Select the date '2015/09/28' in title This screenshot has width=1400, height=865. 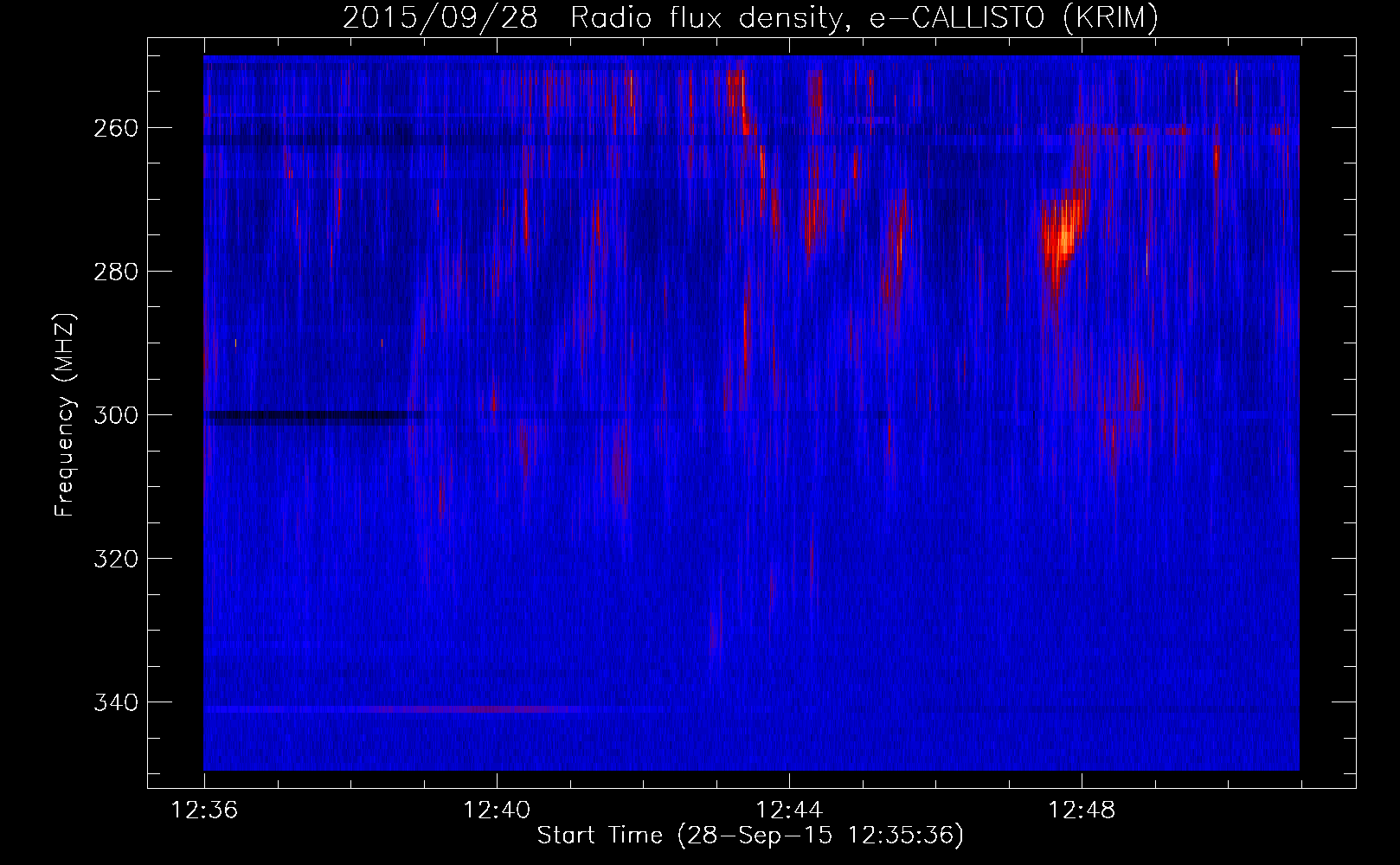click(440, 17)
